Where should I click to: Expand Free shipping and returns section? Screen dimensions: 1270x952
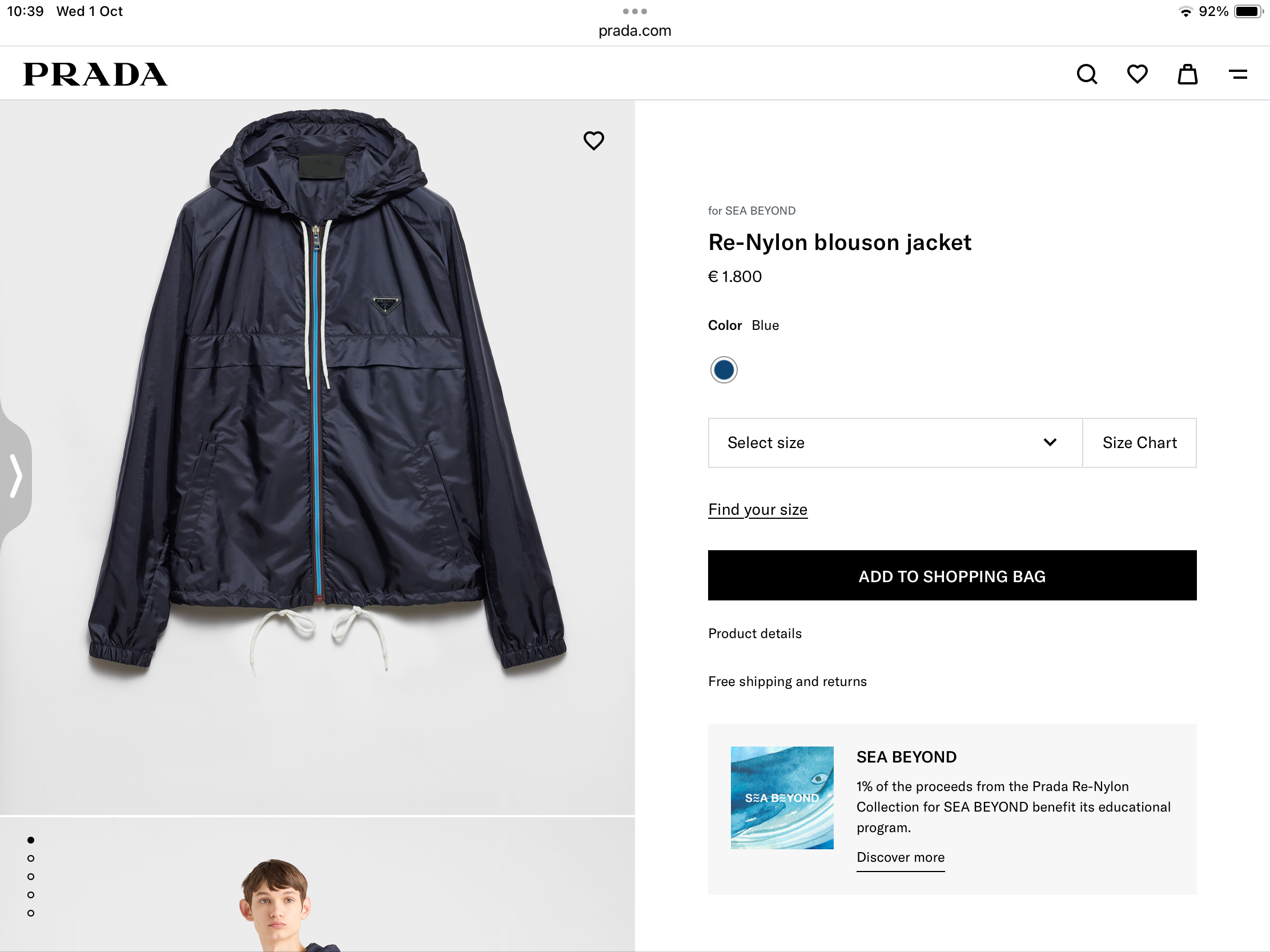pyautogui.click(x=787, y=681)
